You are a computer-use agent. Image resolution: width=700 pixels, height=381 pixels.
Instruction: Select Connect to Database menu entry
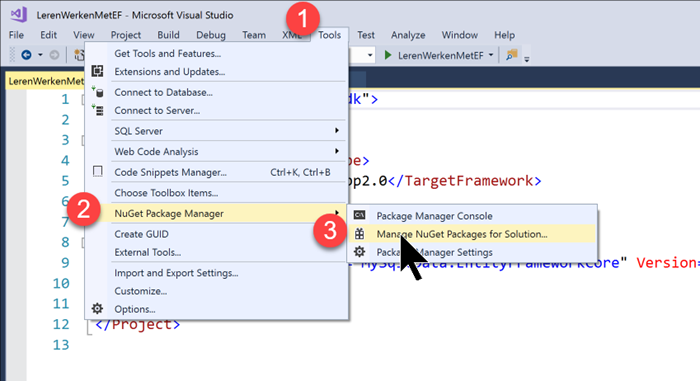pyautogui.click(x=217, y=92)
